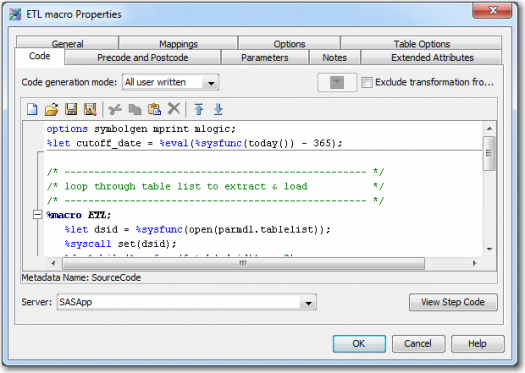
Task: Switch to the Table Options tab
Action: point(422,44)
